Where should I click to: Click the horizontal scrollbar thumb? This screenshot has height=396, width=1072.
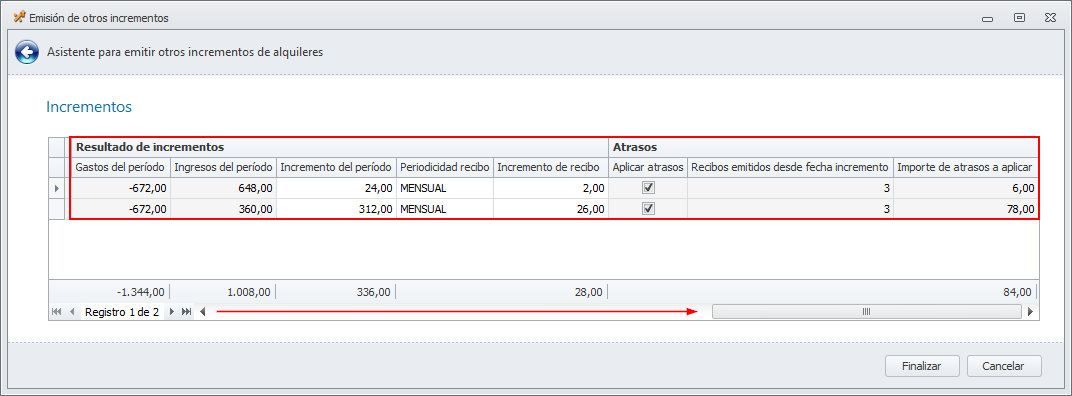(866, 312)
